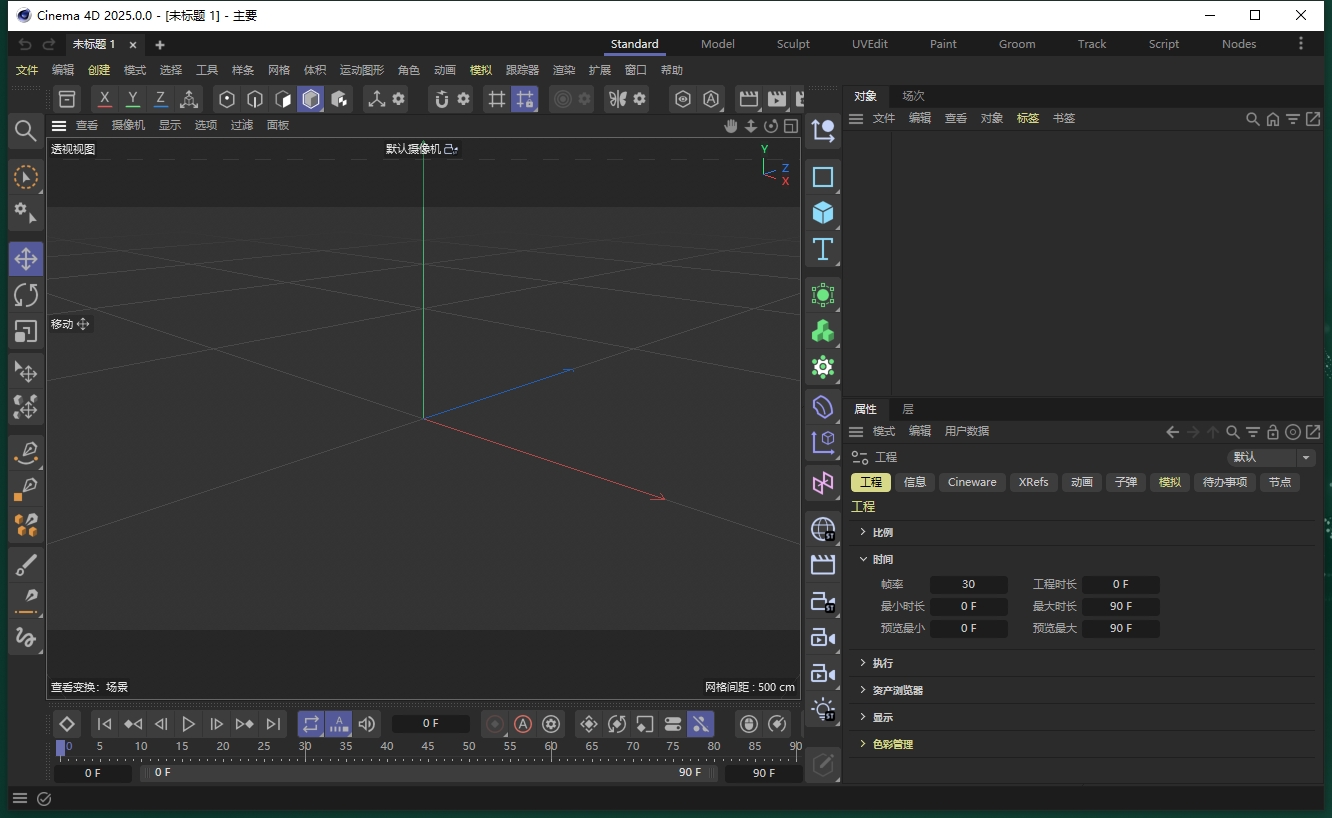The width and height of the screenshot is (1332, 818).
Task: Toggle automatic keyframing mode
Action: 339,724
